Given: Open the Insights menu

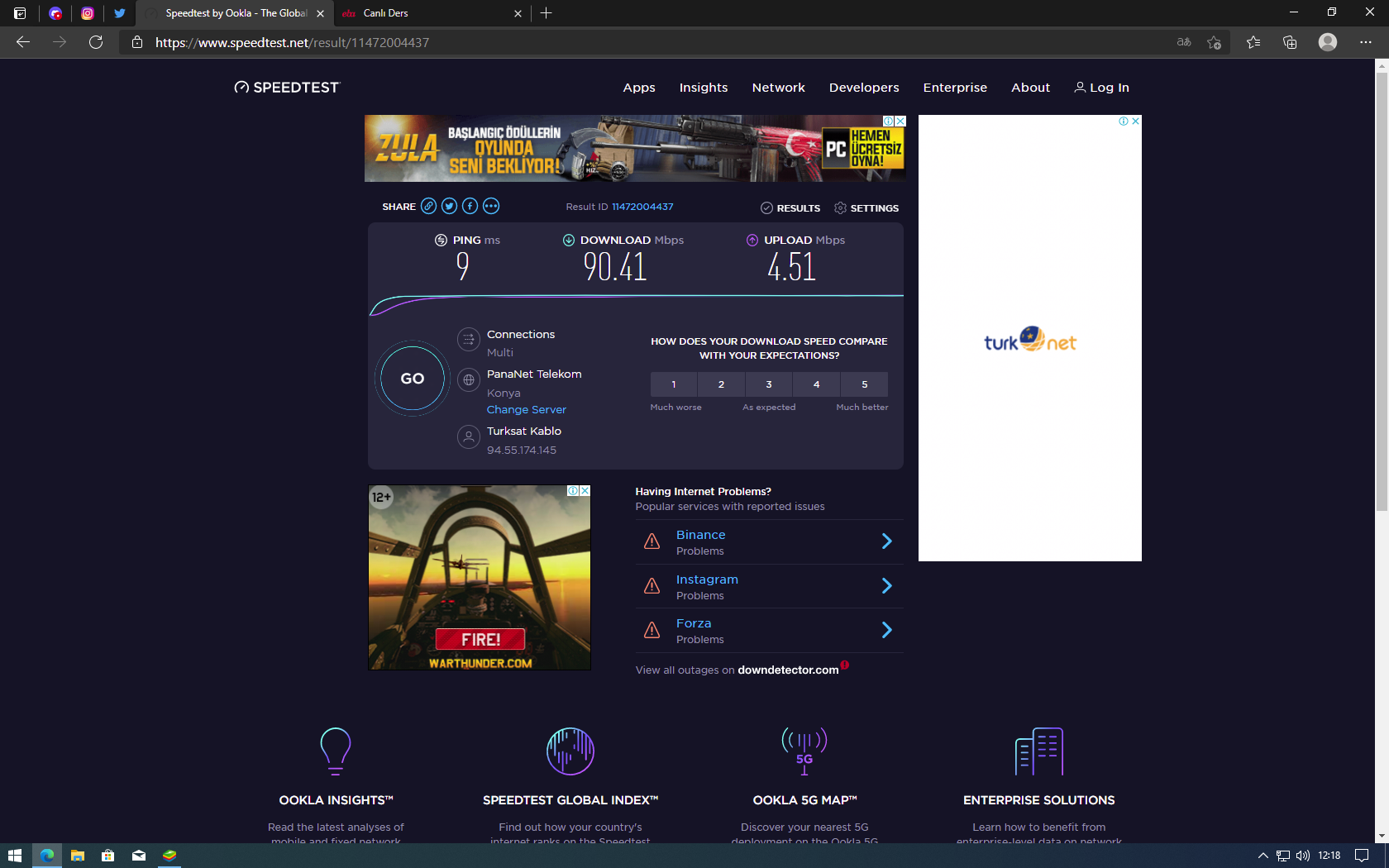Looking at the screenshot, I should pyautogui.click(x=704, y=88).
